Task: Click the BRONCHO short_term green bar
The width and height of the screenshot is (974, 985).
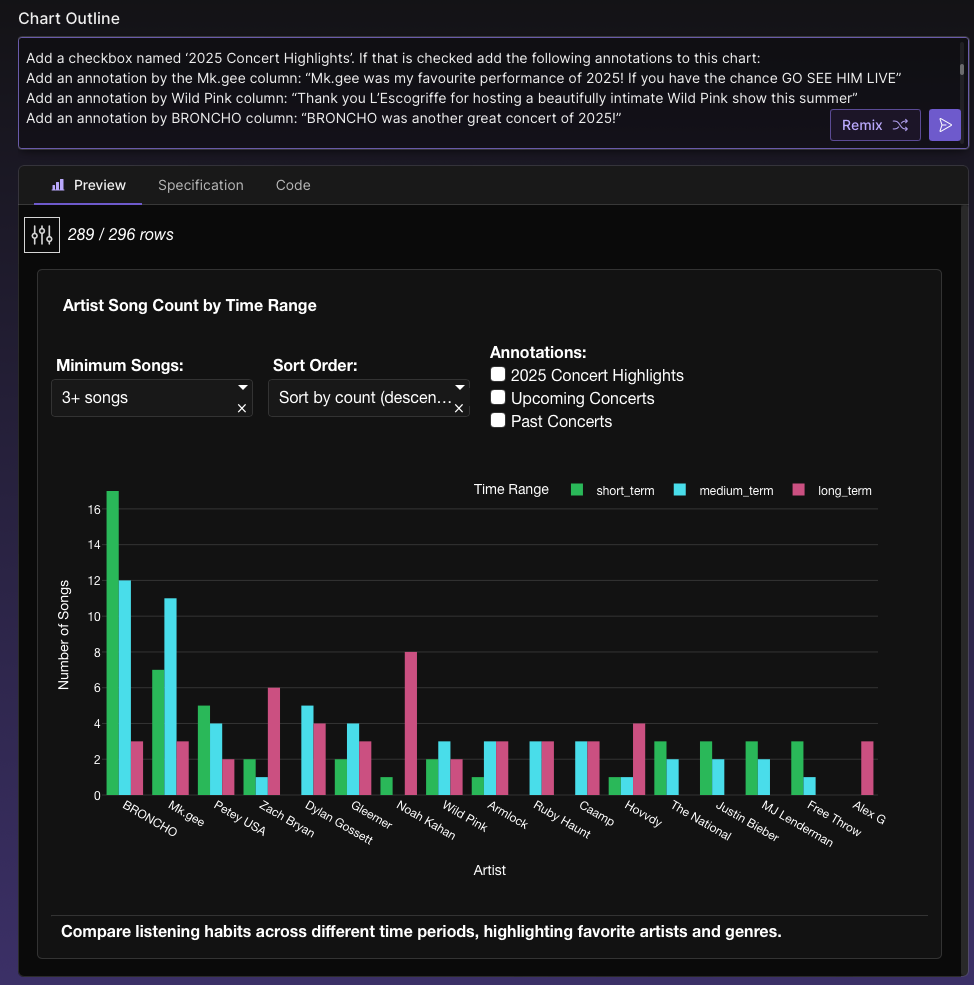Action: point(112,643)
